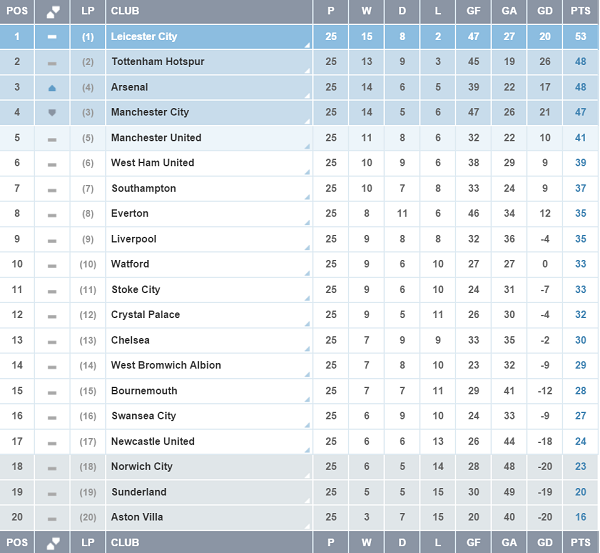
Task: Click the movement icon in bottom header
Action: click(x=52, y=543)
